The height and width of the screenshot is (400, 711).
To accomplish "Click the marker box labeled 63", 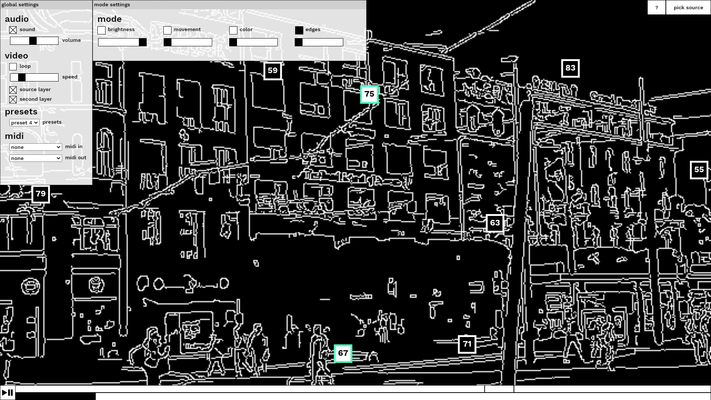I will (495, 223).
